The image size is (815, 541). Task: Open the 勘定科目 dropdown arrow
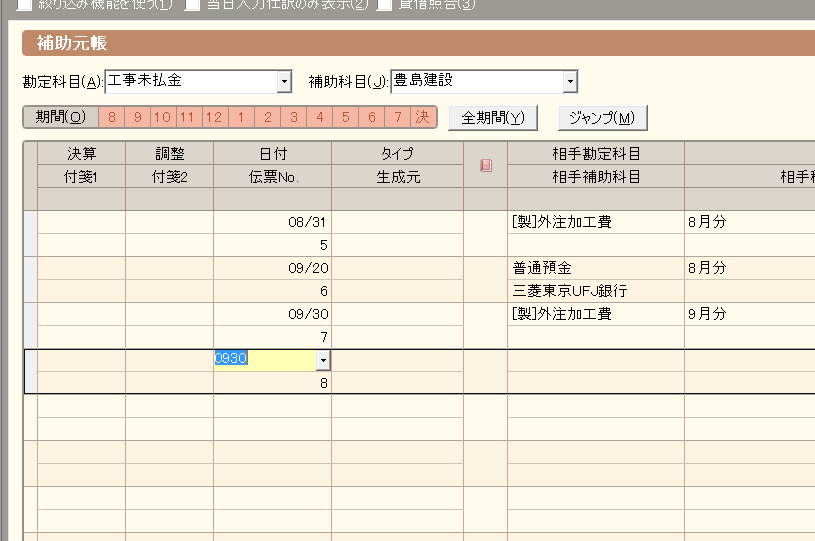click(x=284, y=82)
